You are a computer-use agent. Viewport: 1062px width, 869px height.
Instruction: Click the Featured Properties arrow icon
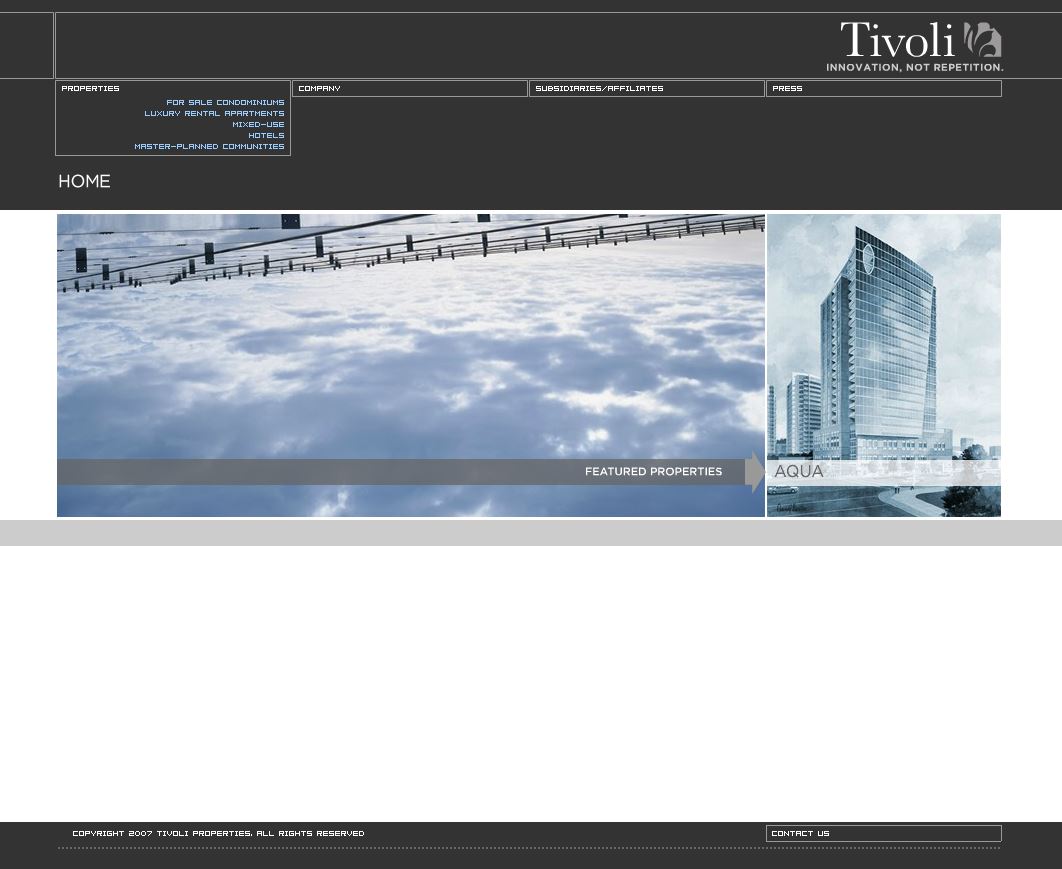(755, 471)
